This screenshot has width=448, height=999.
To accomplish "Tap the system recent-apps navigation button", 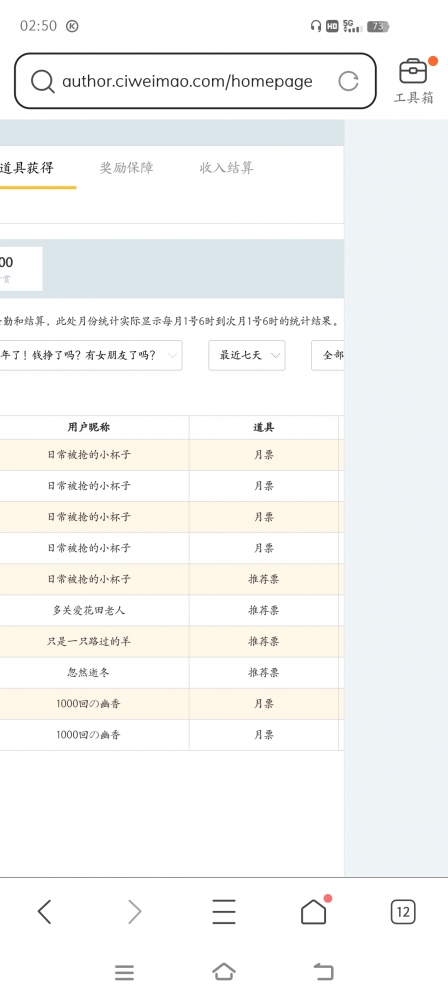I will click(124, 972).
